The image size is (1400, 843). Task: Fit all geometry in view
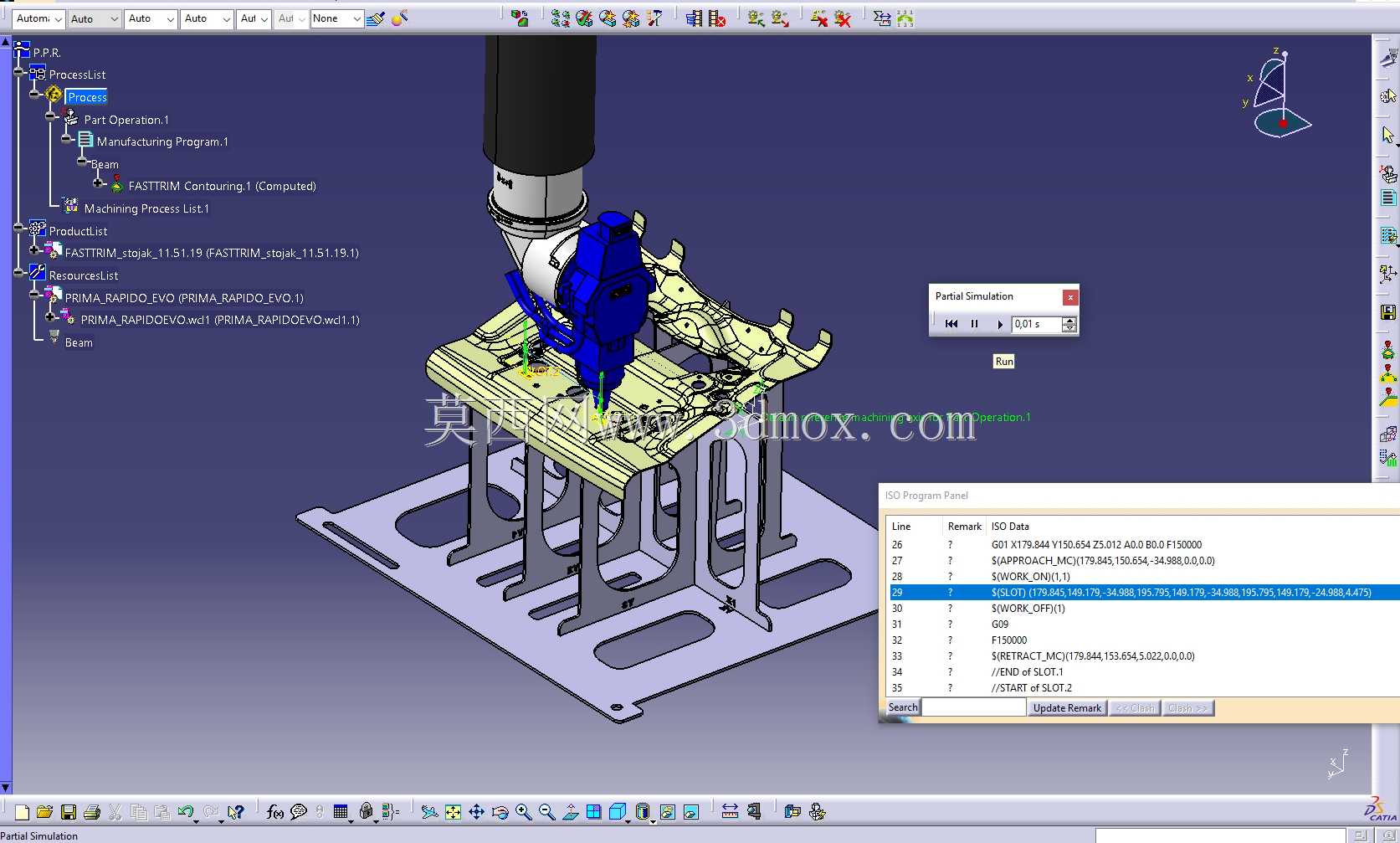click(453, 811)
